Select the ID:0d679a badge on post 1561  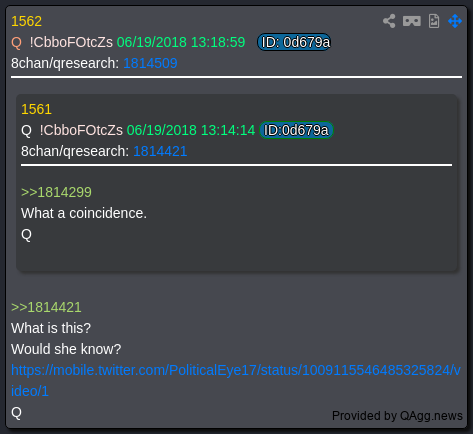pyautogui.click(x=296, y=130)
